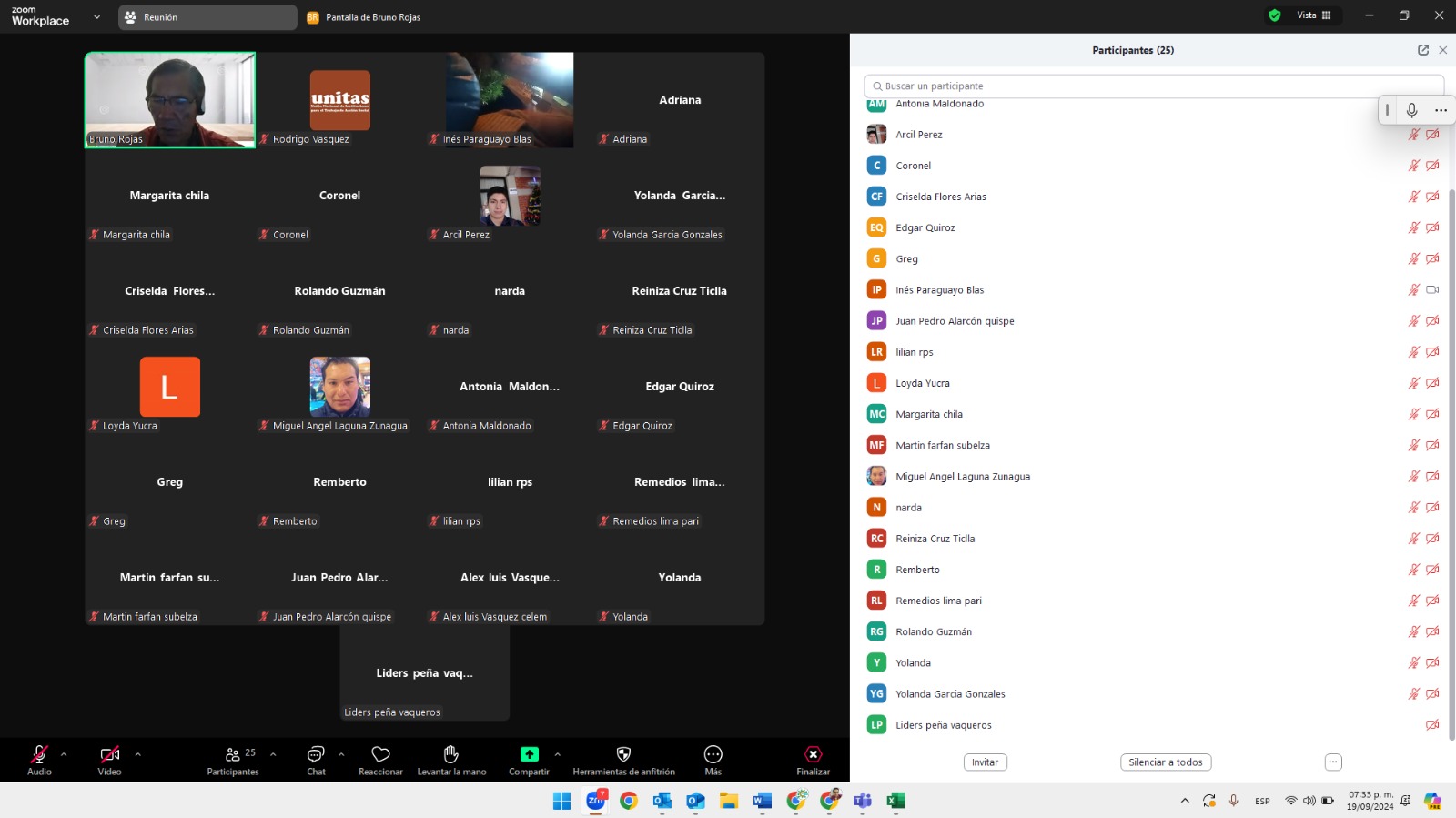Click Liders peña vaqueros tile
Image resolution: width=1456 pixels, height=818 pixels.
coord(425,673)
